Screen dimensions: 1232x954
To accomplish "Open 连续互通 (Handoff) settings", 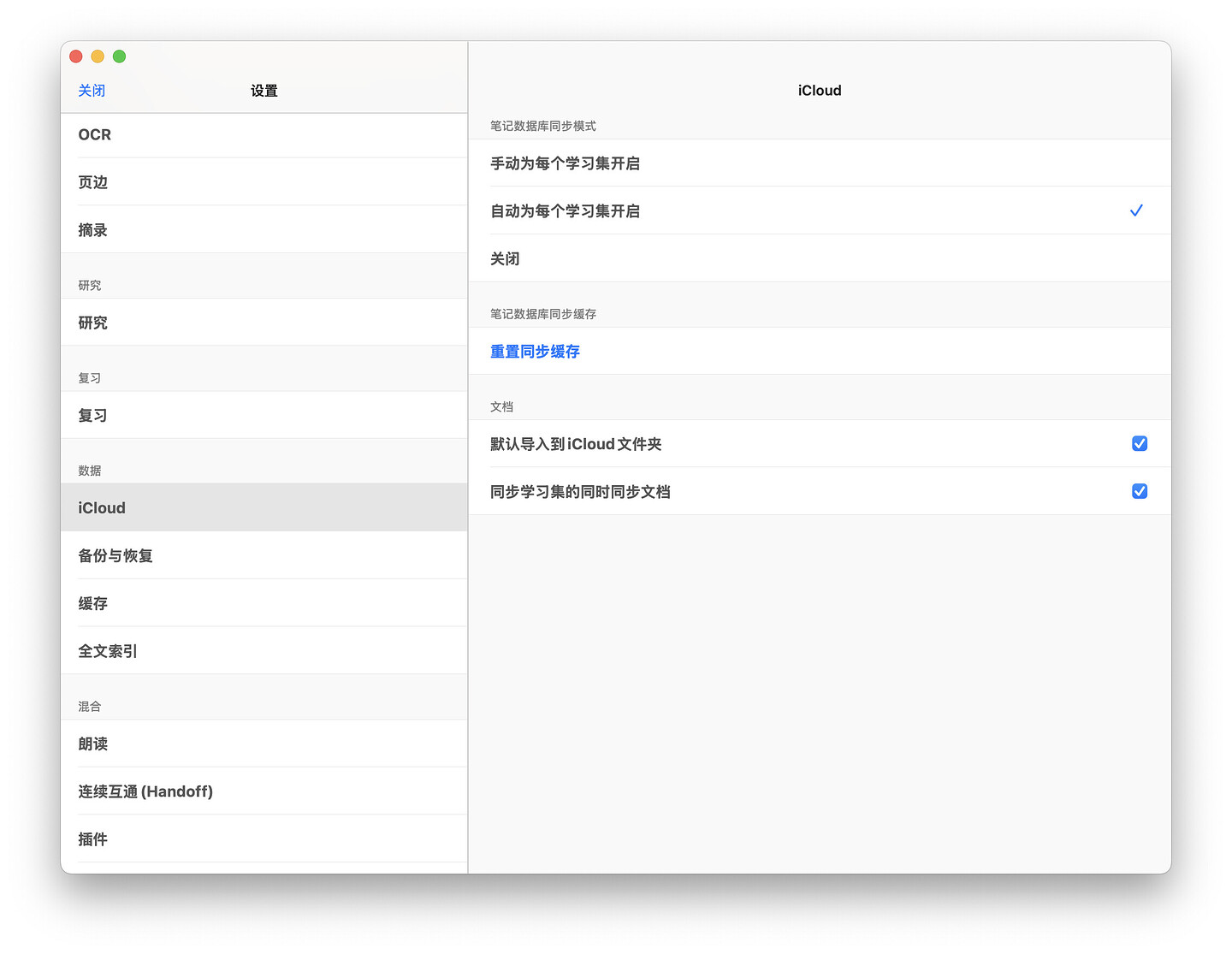I will pyautogui.click(x=264, y=791).
